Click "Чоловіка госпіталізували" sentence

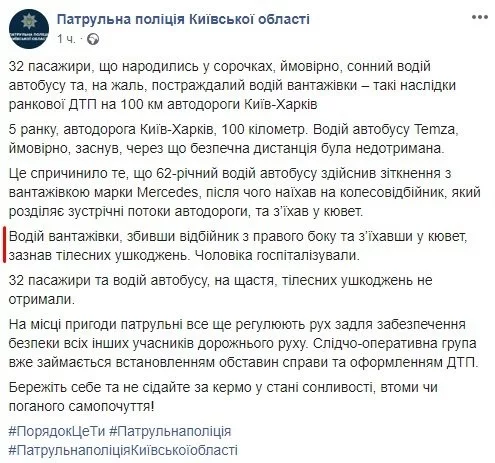[277, 256]
